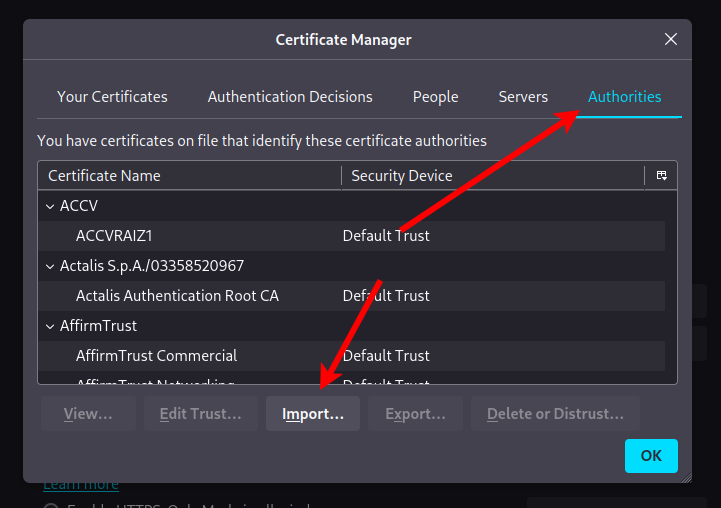This screenshot has height=508, width=721.
Task: Sort by the Certificate Name column
Action: coord(190,176)
